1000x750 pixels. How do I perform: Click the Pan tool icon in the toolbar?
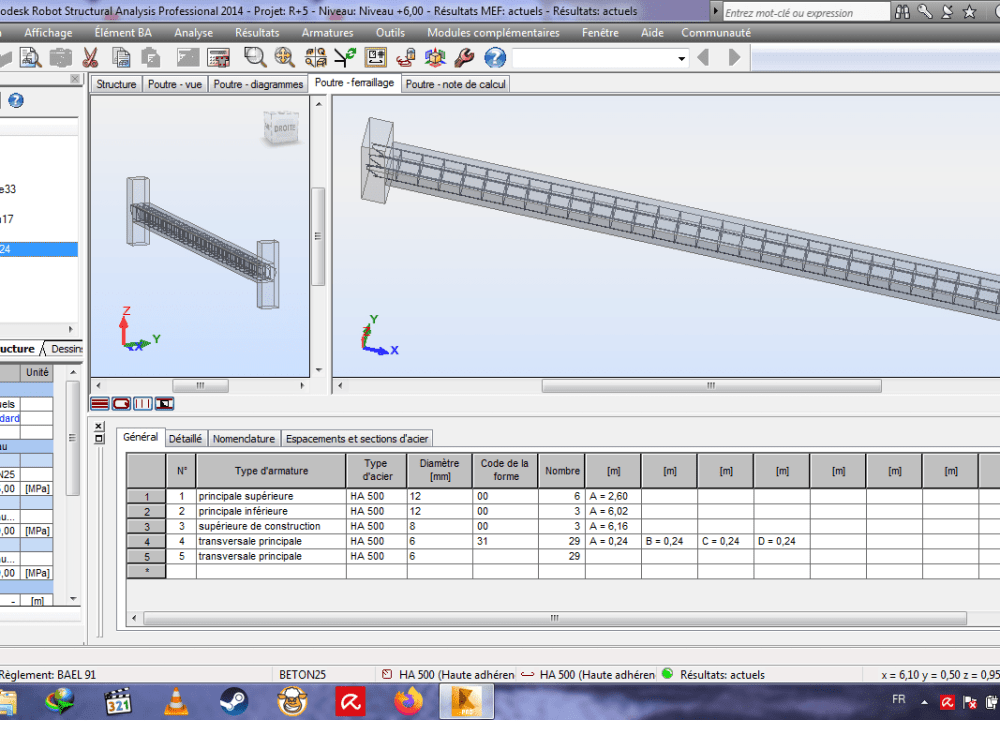coord(284,57)
